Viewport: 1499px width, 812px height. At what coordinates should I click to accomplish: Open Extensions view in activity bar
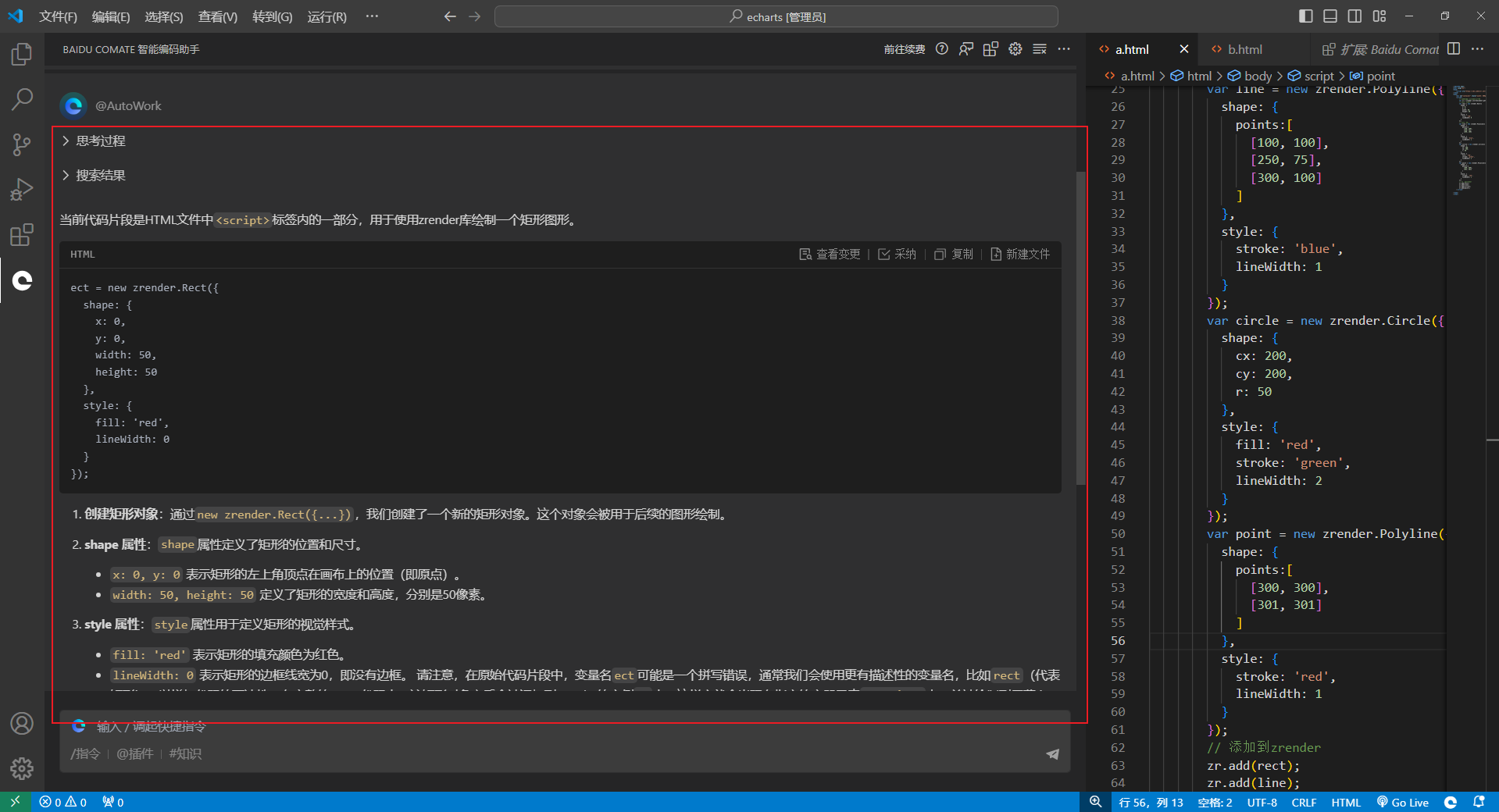[22, 235]
